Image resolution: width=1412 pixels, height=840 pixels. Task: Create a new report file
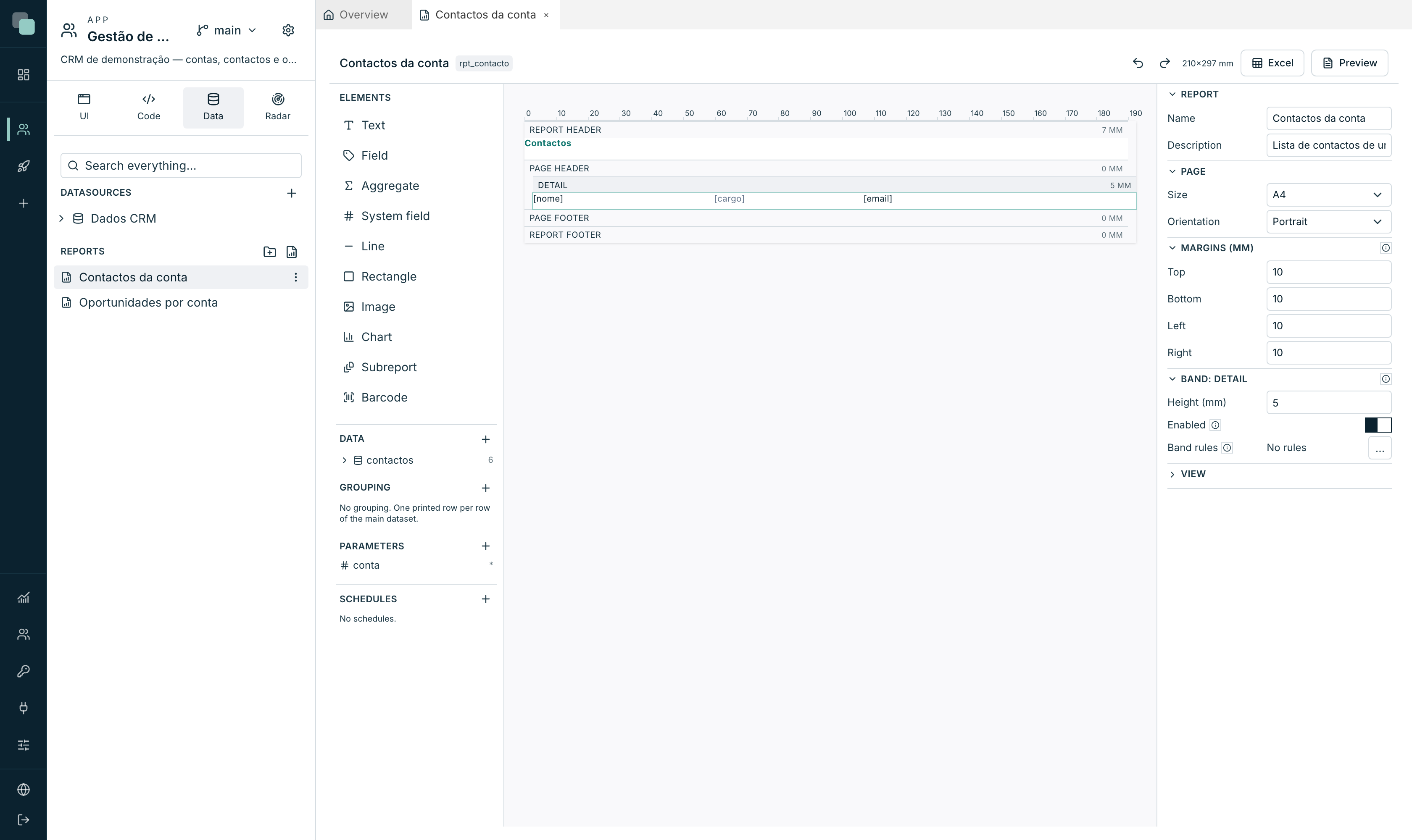(292, 252)
